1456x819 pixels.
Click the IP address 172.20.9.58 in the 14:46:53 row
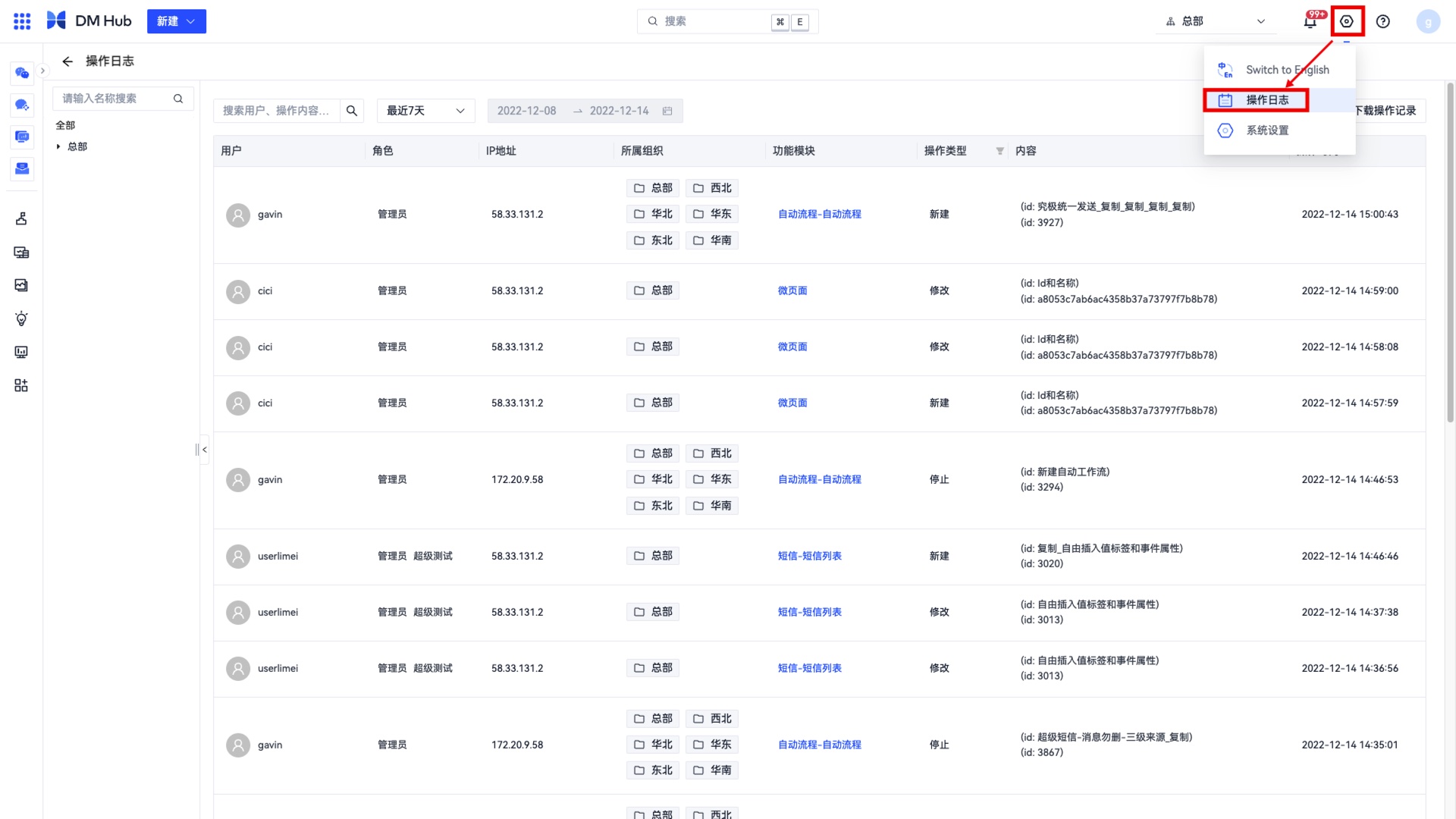pos(517,479)
